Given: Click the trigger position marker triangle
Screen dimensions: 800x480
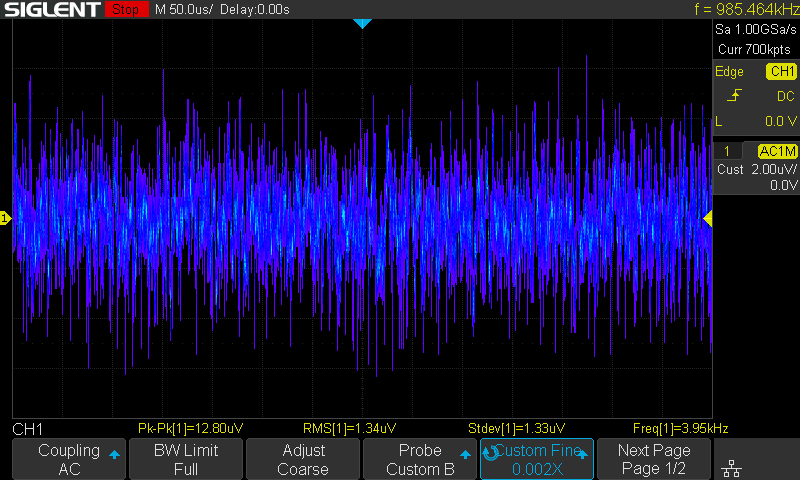Looking at the screenshot, I should [x=362, y=23].
